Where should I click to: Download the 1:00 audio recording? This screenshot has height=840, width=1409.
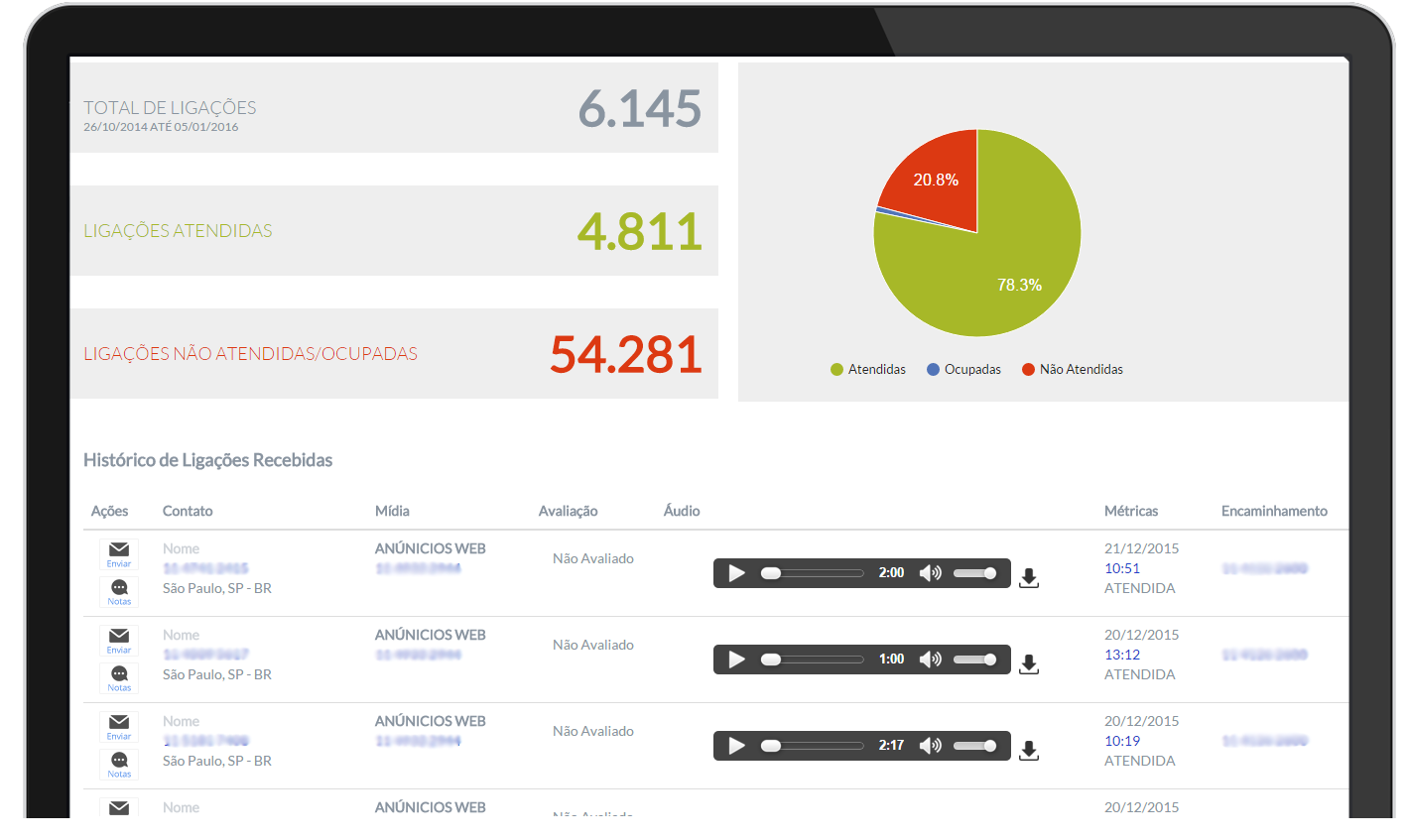(1029, 664)
